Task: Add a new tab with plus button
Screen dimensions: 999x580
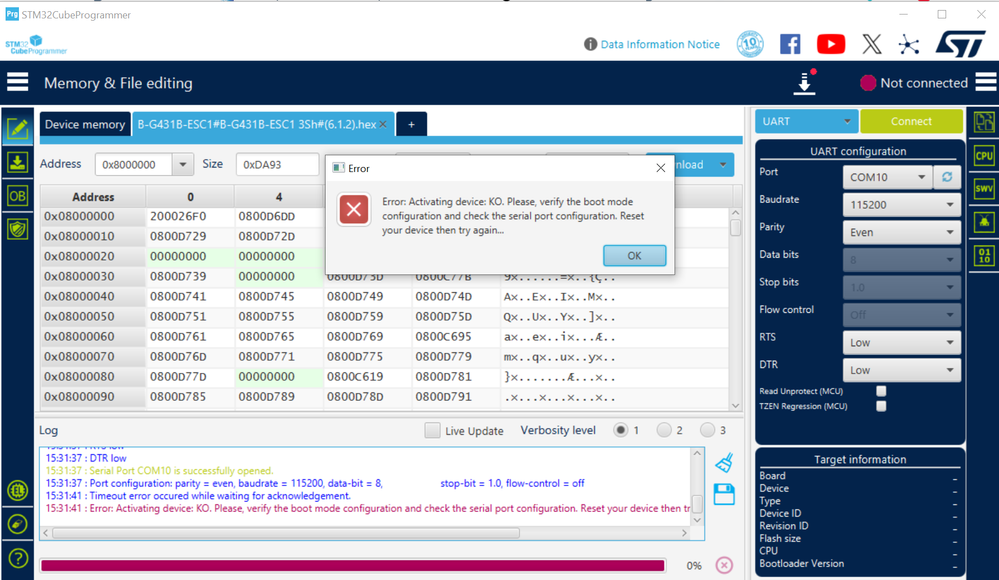Action: pyautogui.click(x=412, y=124)
